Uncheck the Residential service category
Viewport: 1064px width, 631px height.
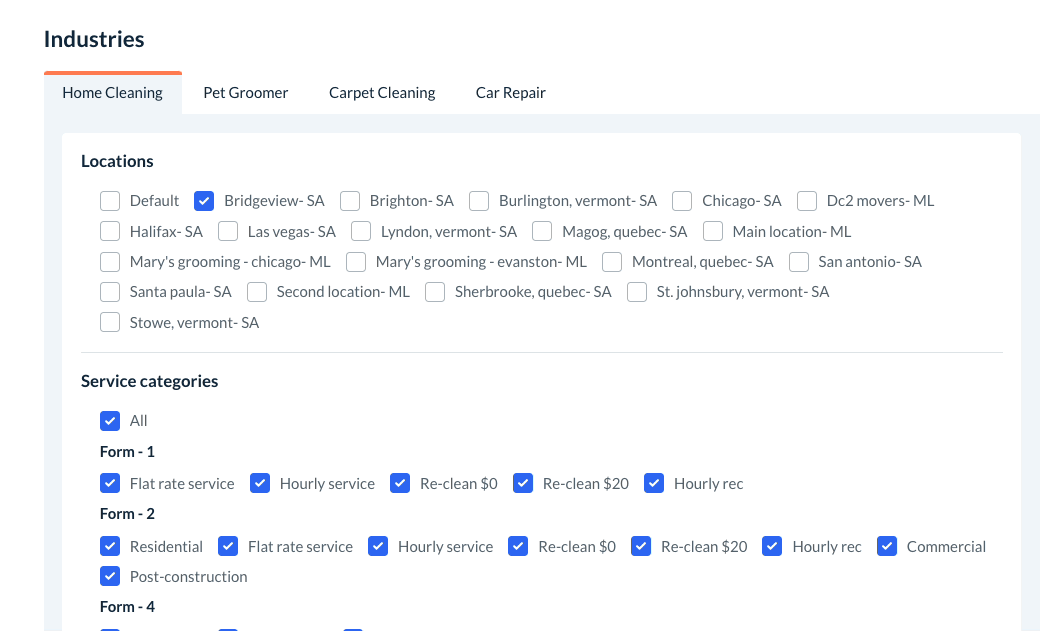[x=110, y=547]
